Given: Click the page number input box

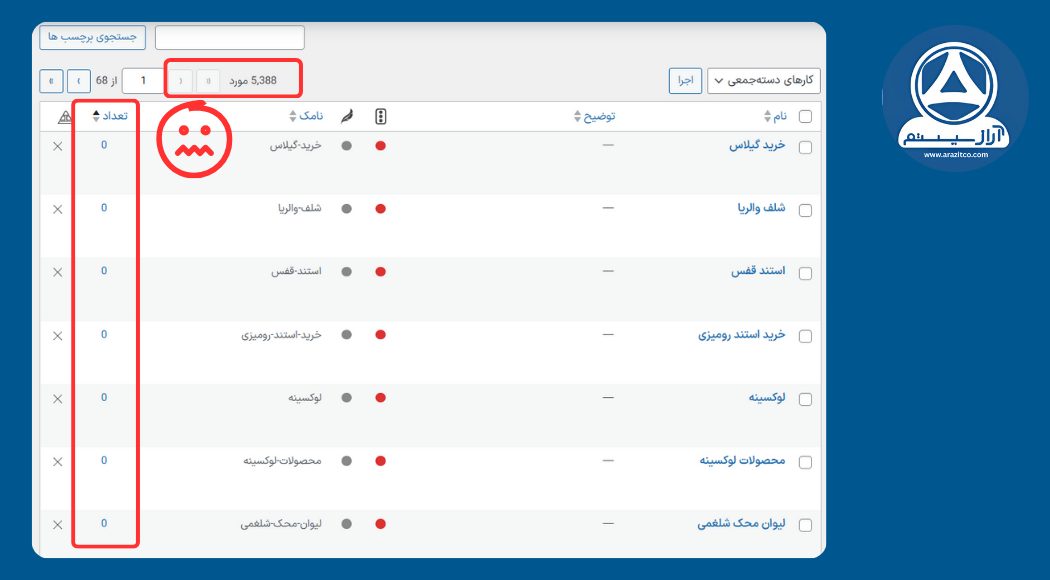Looking at the screenshot, I should 142,80.
